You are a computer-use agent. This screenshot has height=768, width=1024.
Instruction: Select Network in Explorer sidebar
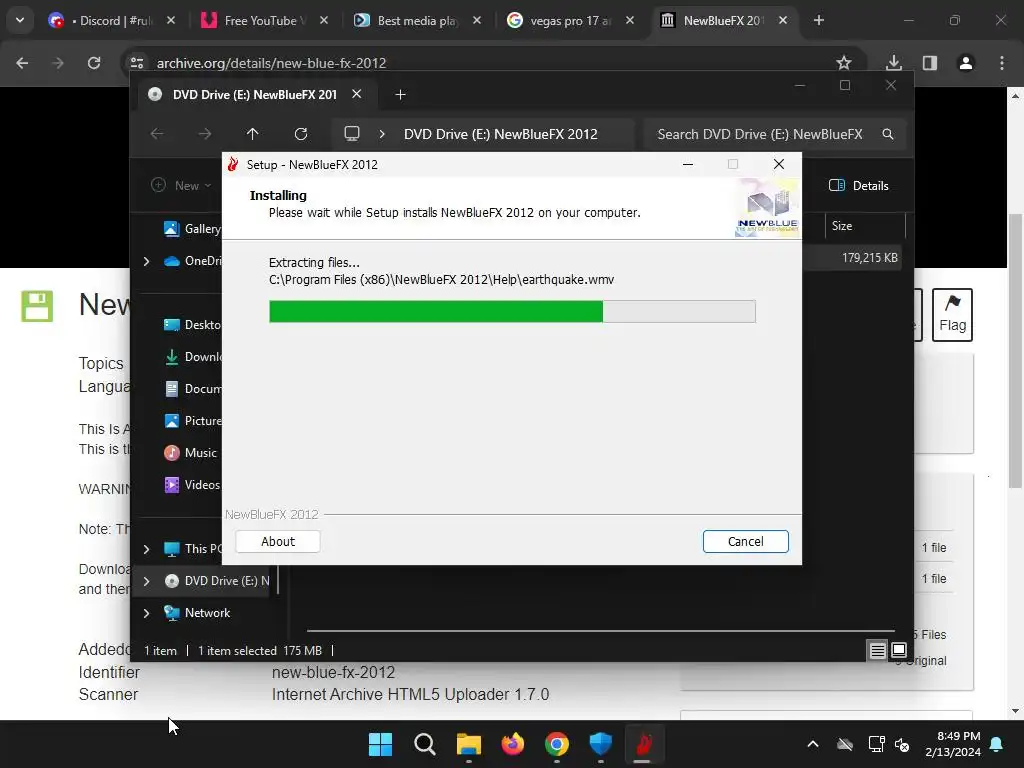point(197,613)
